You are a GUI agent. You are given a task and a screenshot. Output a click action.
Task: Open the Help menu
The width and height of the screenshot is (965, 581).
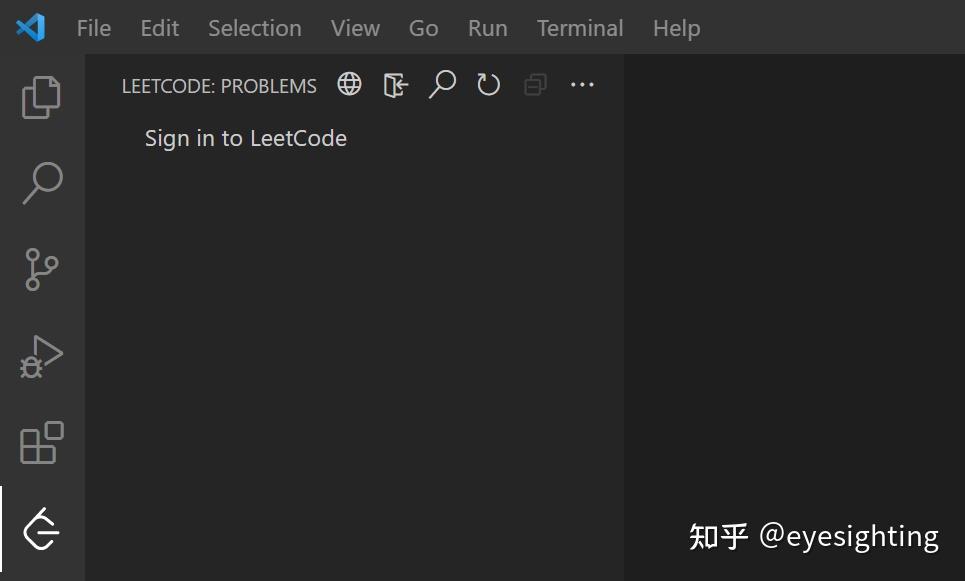676,28
